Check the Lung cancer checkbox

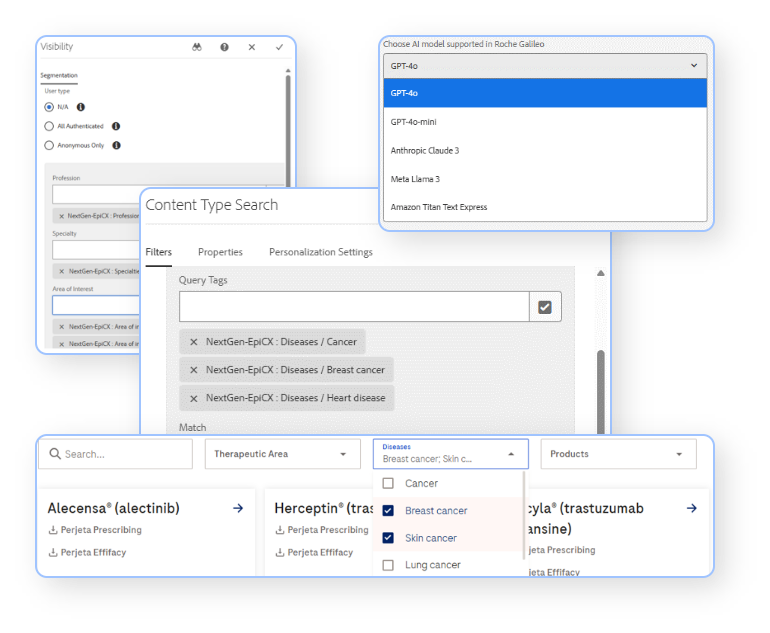tap(388, 565)
